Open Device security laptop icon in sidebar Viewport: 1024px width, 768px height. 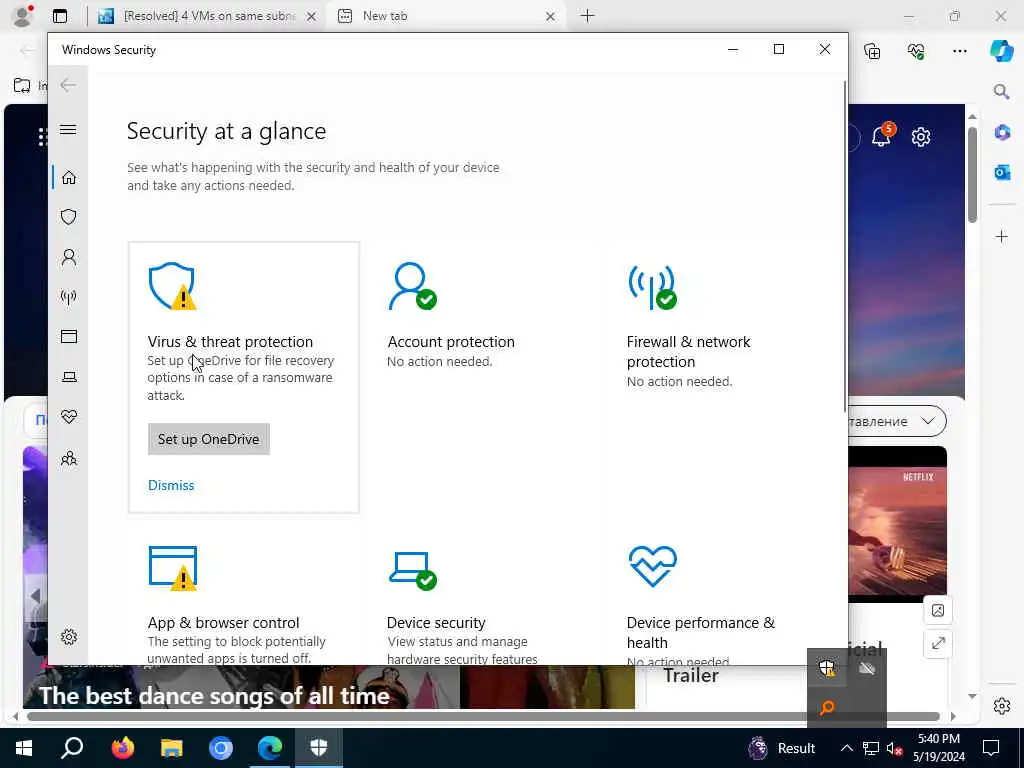(69, 377)
